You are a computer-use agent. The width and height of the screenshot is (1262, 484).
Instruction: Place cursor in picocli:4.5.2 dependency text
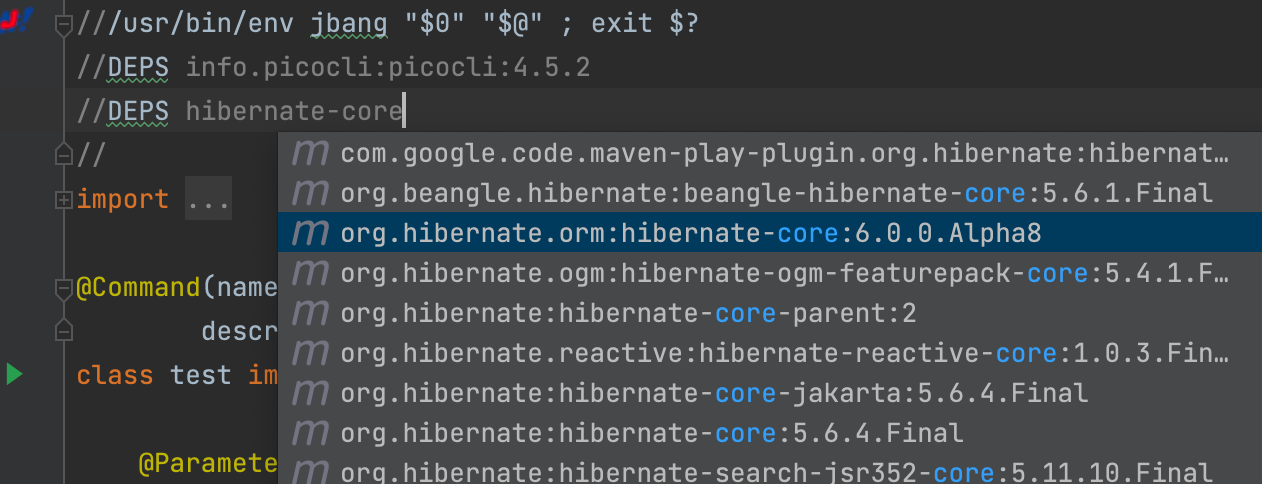(388, 68)
